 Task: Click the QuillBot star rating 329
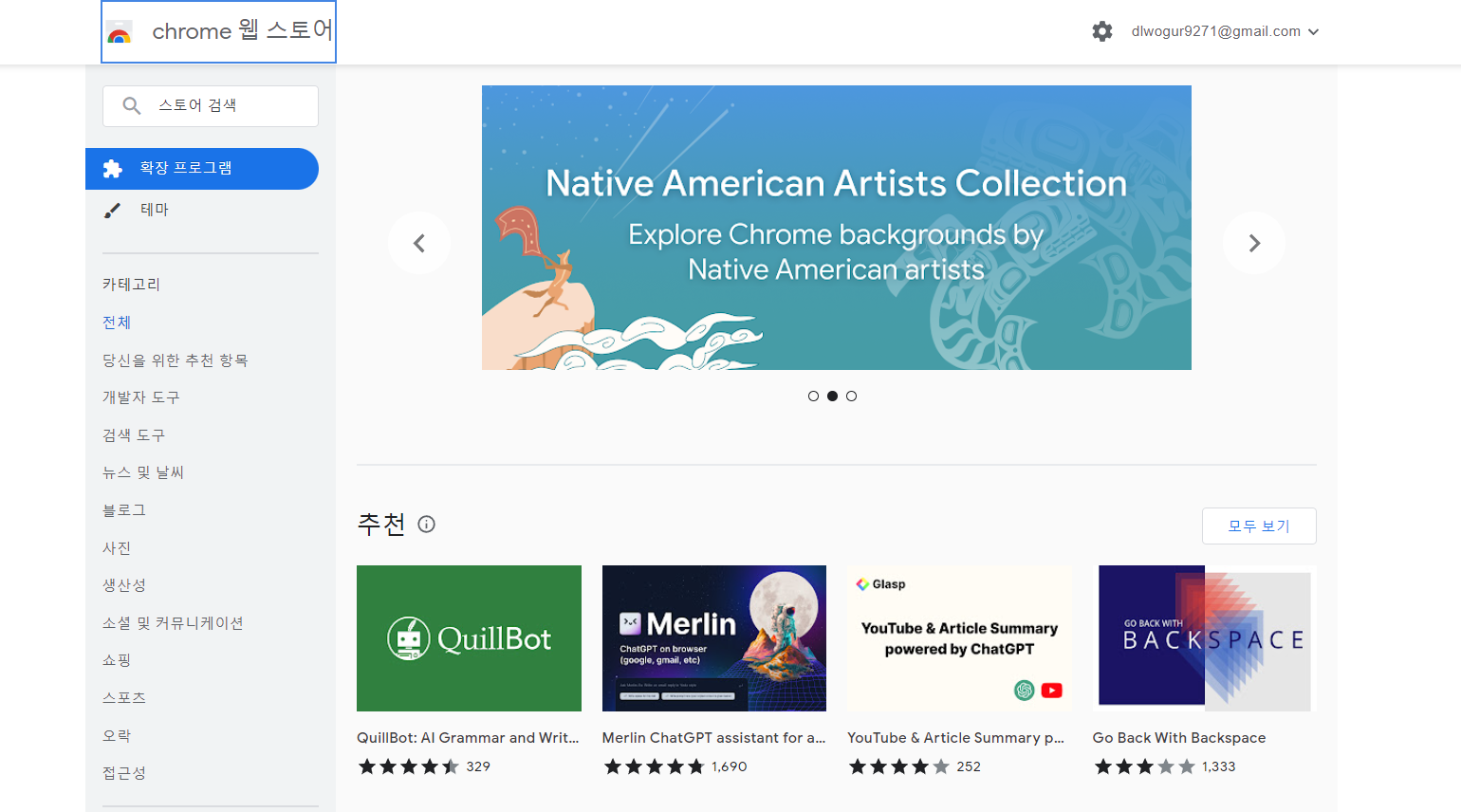click(x=424, y=766)
